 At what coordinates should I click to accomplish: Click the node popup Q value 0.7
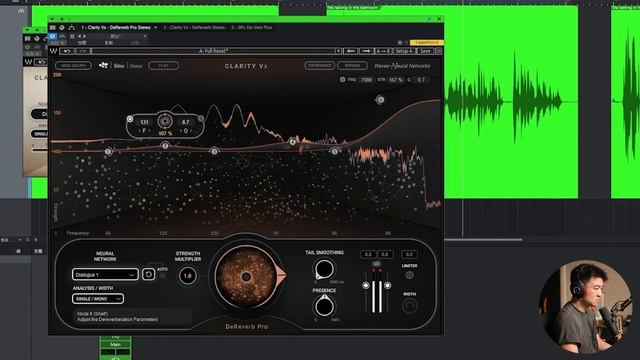point(186,122)
